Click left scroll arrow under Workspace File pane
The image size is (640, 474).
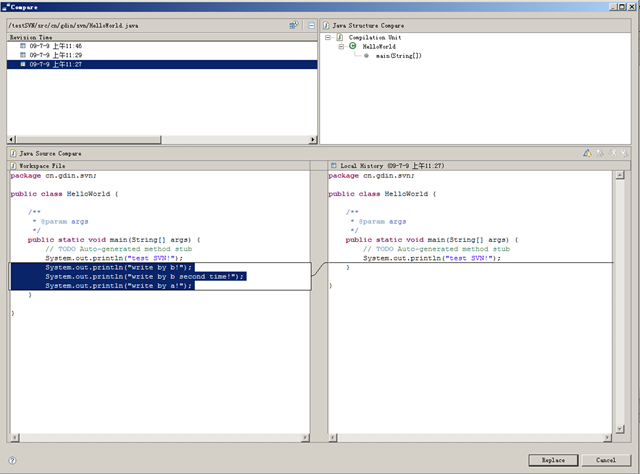(x=15, y=438)
